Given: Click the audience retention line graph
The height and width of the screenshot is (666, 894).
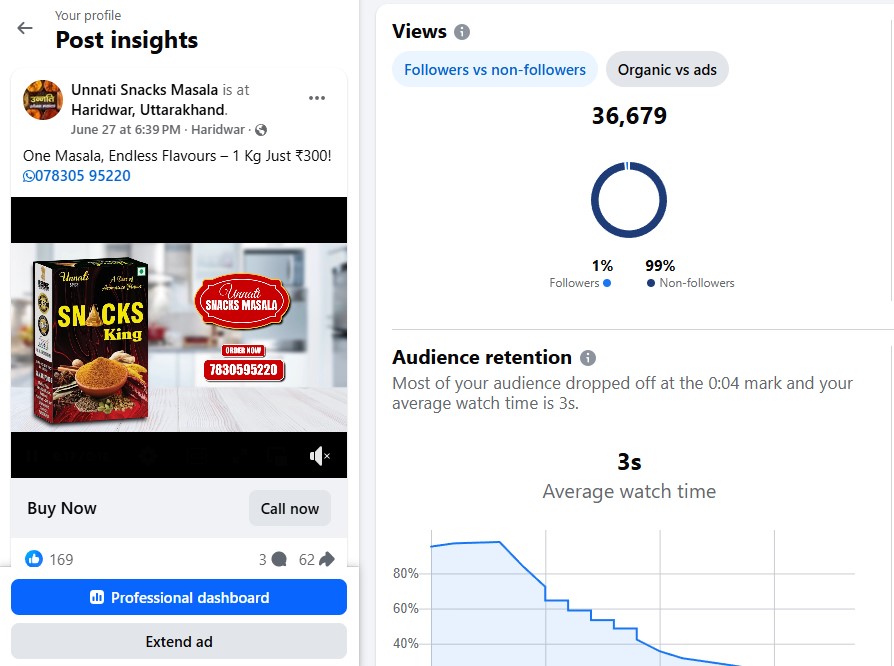Looking at the screenshot, I should [643, 598].
